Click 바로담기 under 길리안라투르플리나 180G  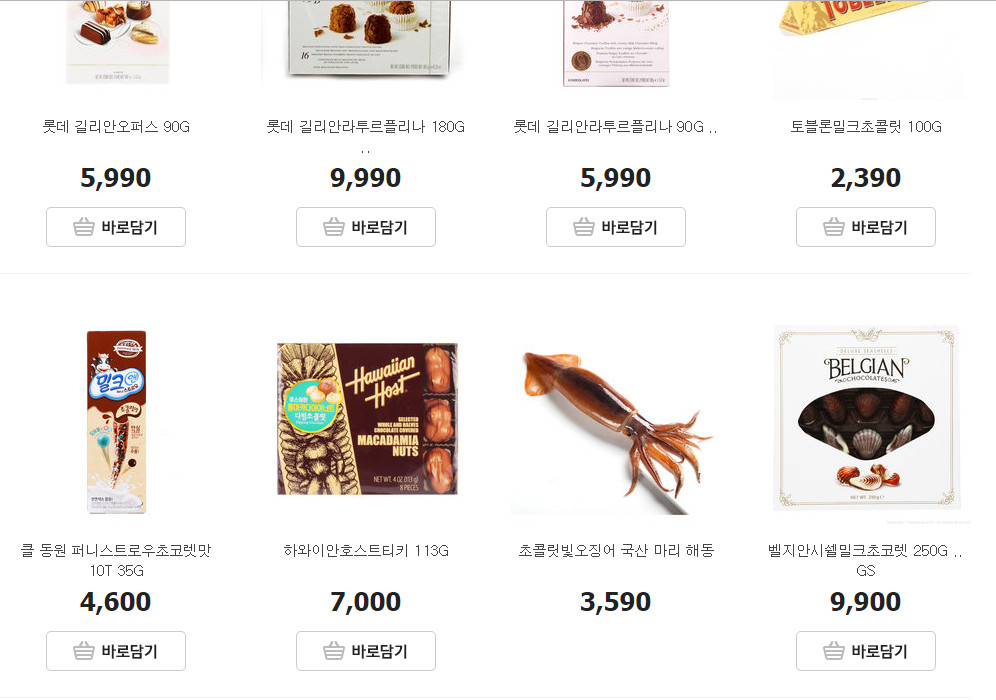point(366,227)
